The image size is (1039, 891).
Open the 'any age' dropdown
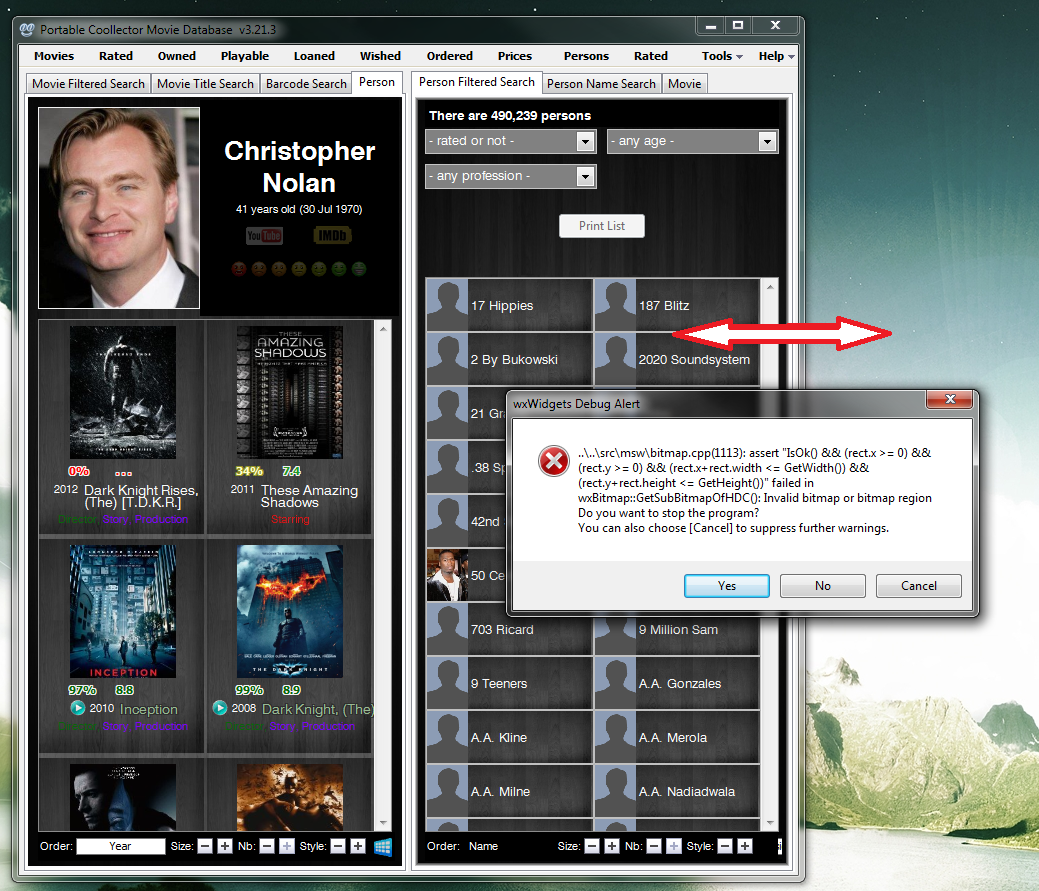(692, 141)
